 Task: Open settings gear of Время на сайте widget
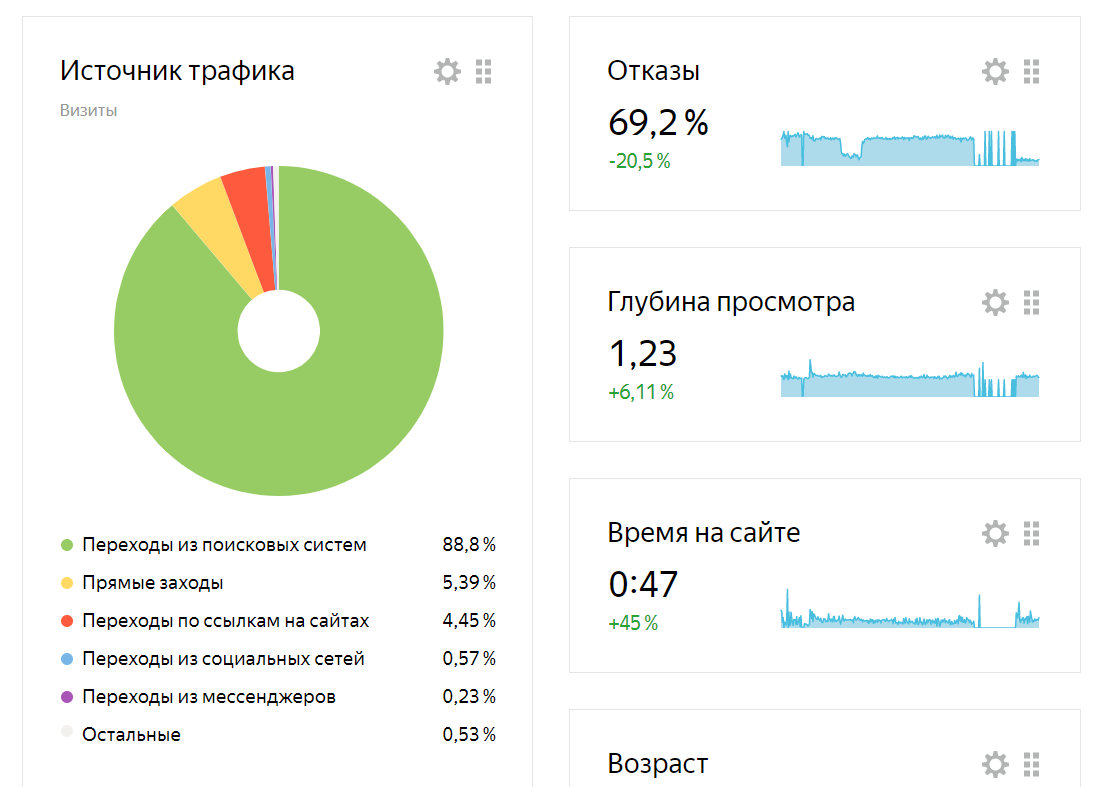[x=995, y=533]
